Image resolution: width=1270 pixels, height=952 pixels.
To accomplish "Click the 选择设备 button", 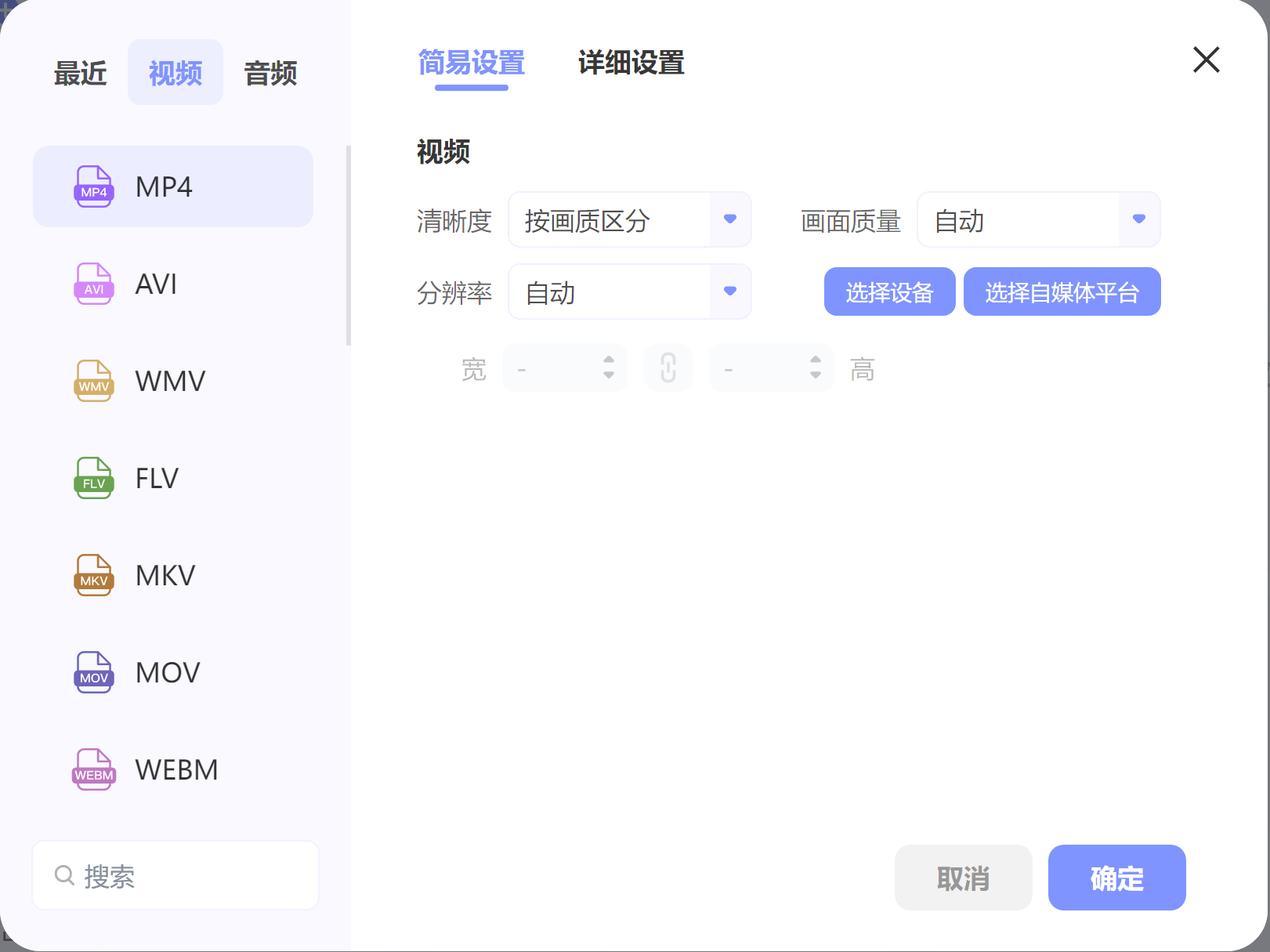I will (x=889, y=291).
